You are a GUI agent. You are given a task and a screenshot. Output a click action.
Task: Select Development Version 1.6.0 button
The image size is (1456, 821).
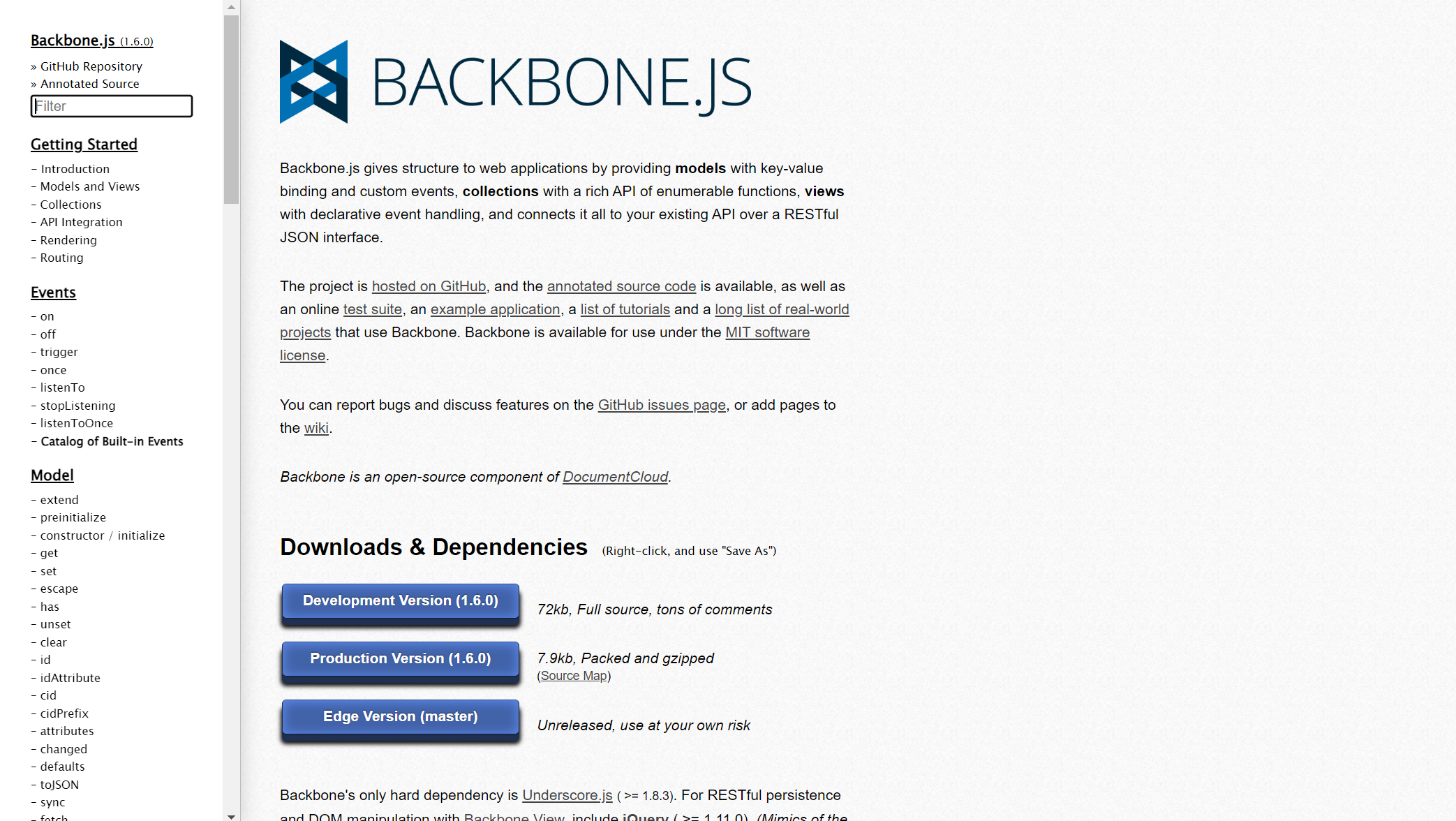click(400, 600)
